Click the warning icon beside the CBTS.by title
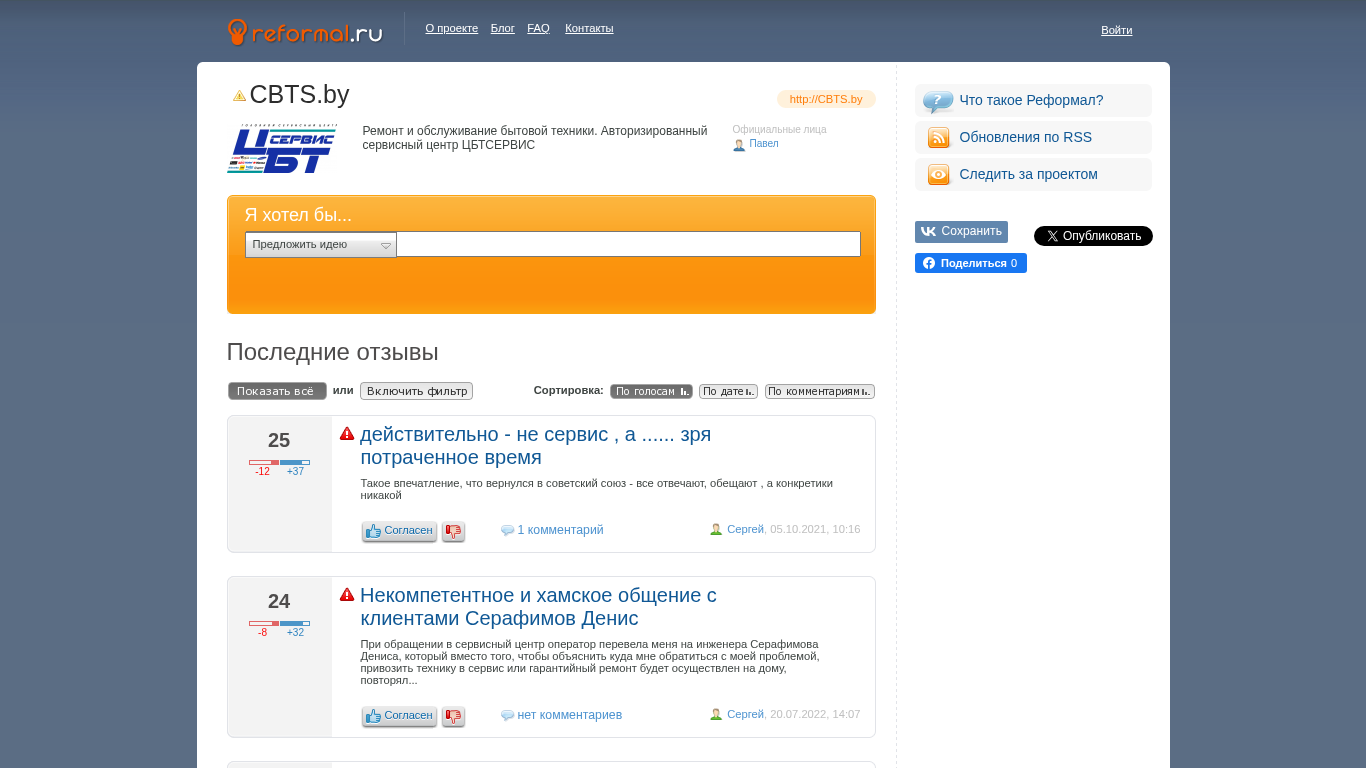 click(x=239, y=96)
